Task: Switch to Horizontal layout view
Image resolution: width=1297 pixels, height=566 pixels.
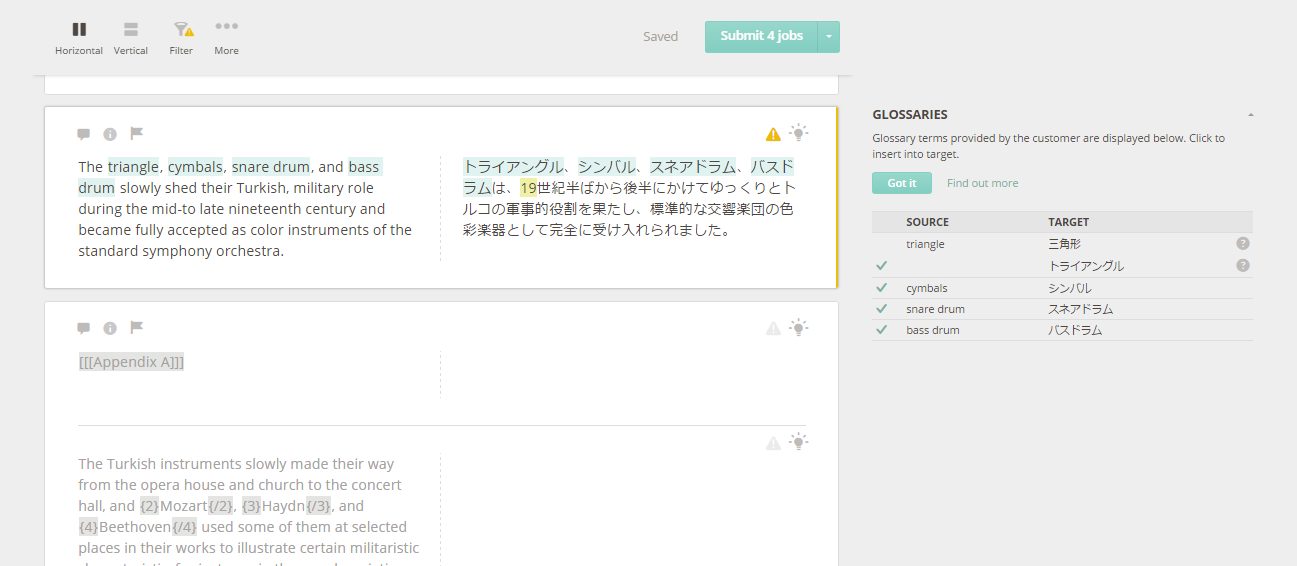Action: tap(79, 38)
